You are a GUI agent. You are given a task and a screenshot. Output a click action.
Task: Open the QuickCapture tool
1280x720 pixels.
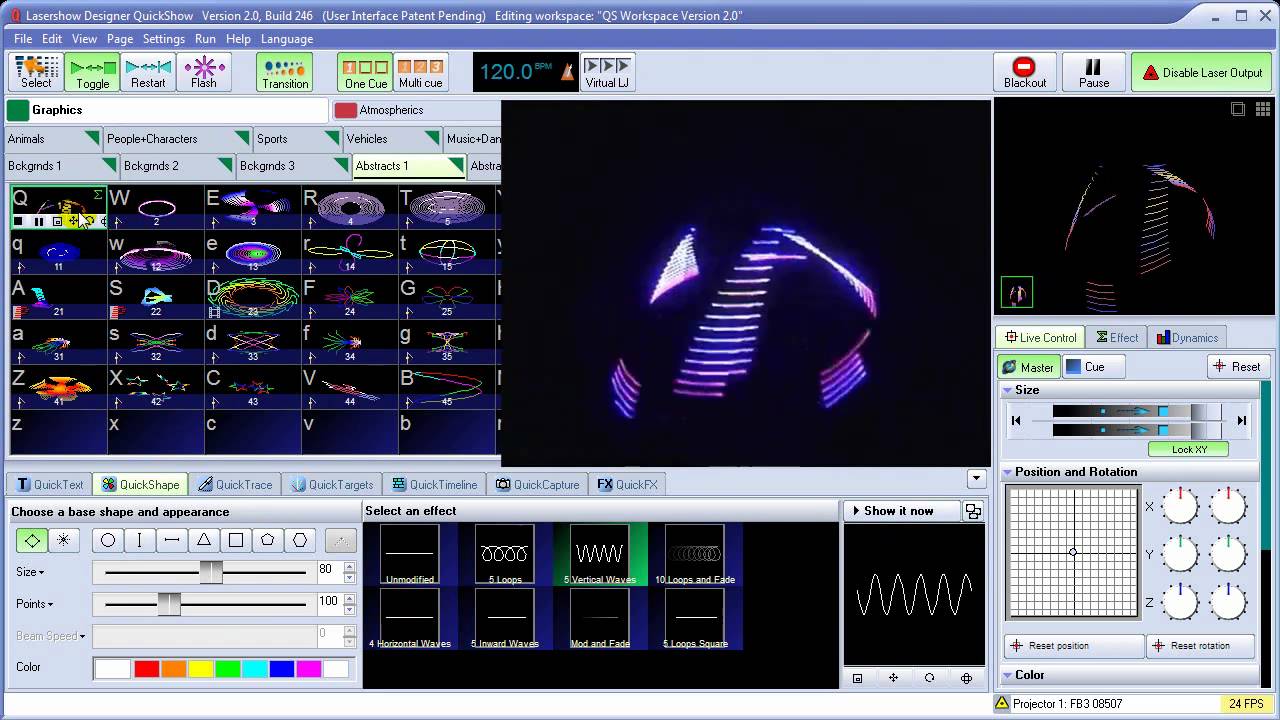click(x=538, y=484)
